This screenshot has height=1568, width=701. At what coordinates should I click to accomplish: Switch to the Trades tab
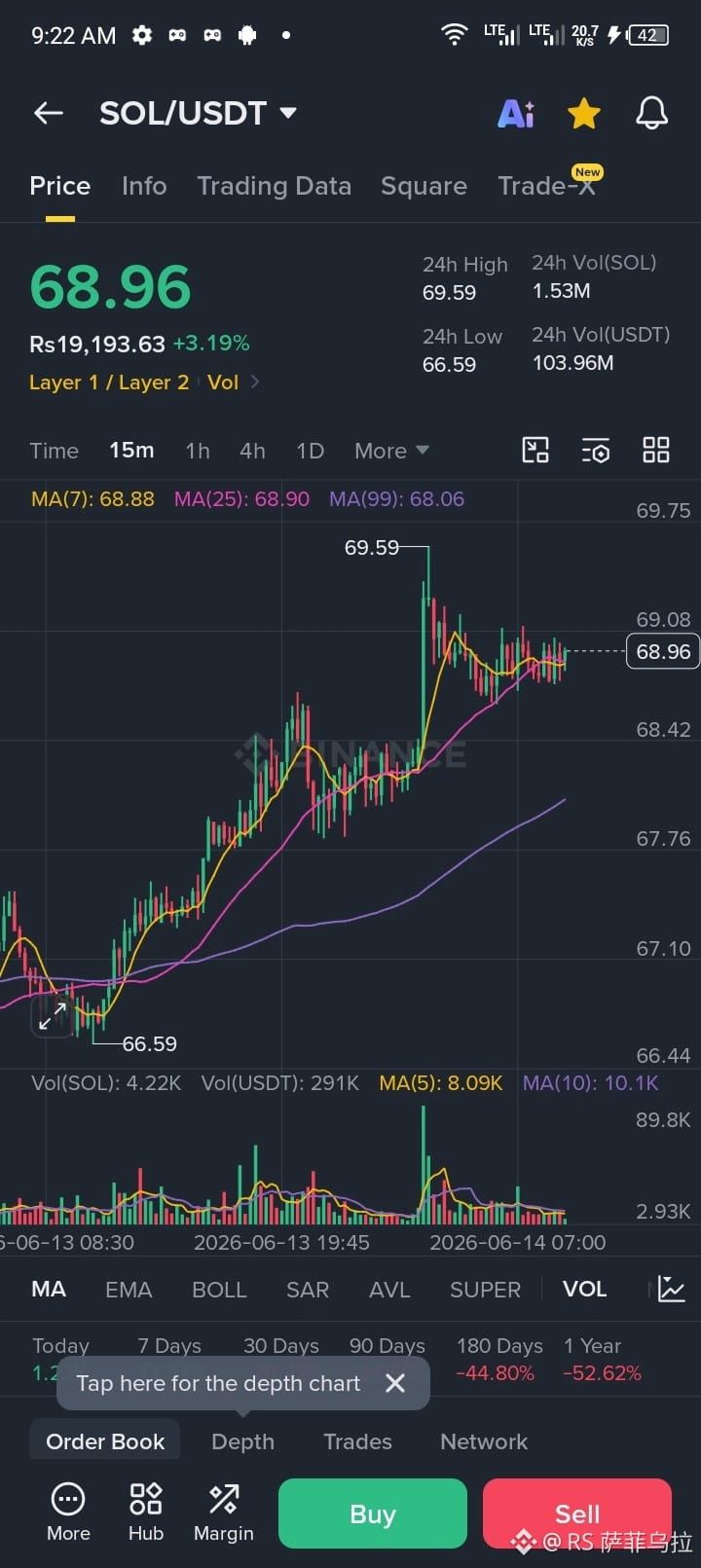pyautogui.click(x=357, y=1441)
